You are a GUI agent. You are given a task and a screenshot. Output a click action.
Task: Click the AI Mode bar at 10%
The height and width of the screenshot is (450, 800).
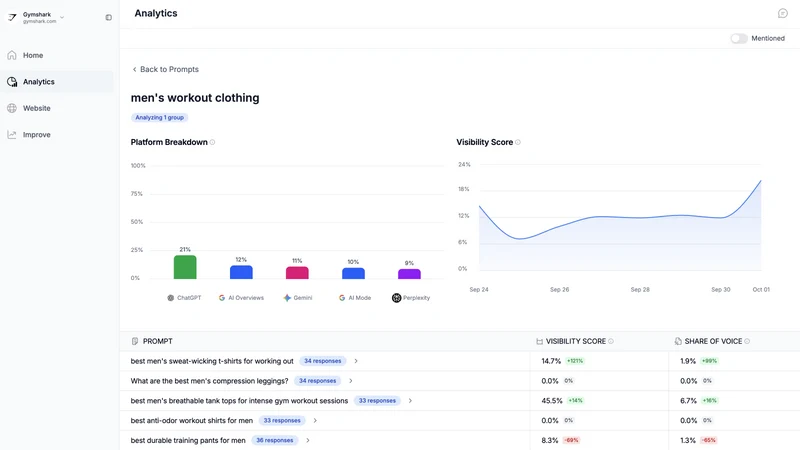click(353, 273)
